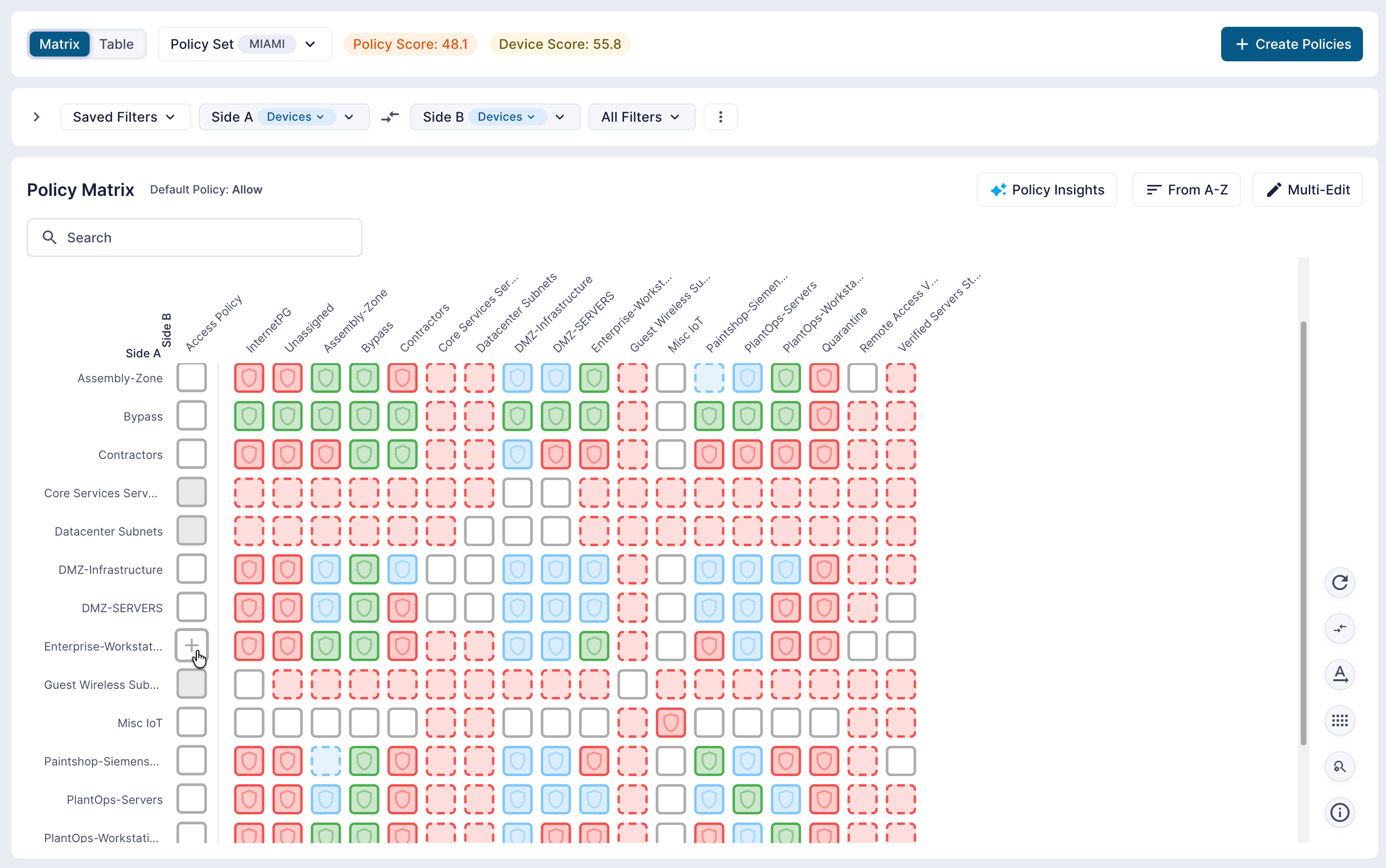Image resolution: width=1386 pixels, height=868 pixels.
Task: Toggle the Misc IoT Access Policy checkbox
Action: point(191,723)
